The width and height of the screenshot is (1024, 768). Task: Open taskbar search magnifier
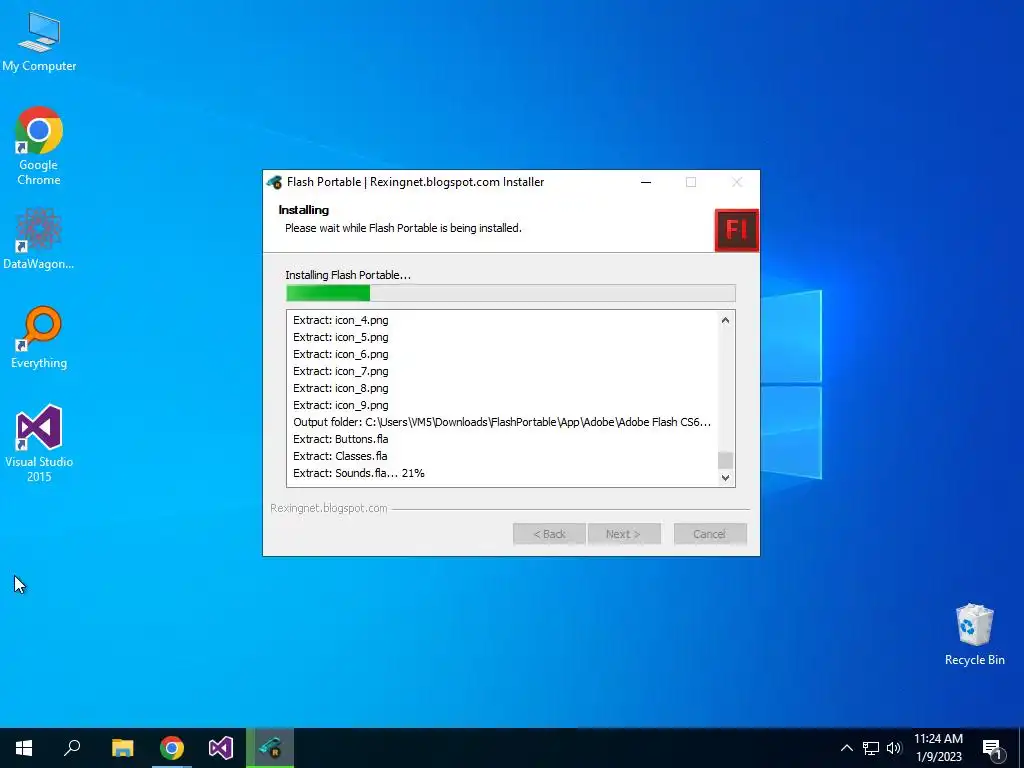[x=72, y=748]
